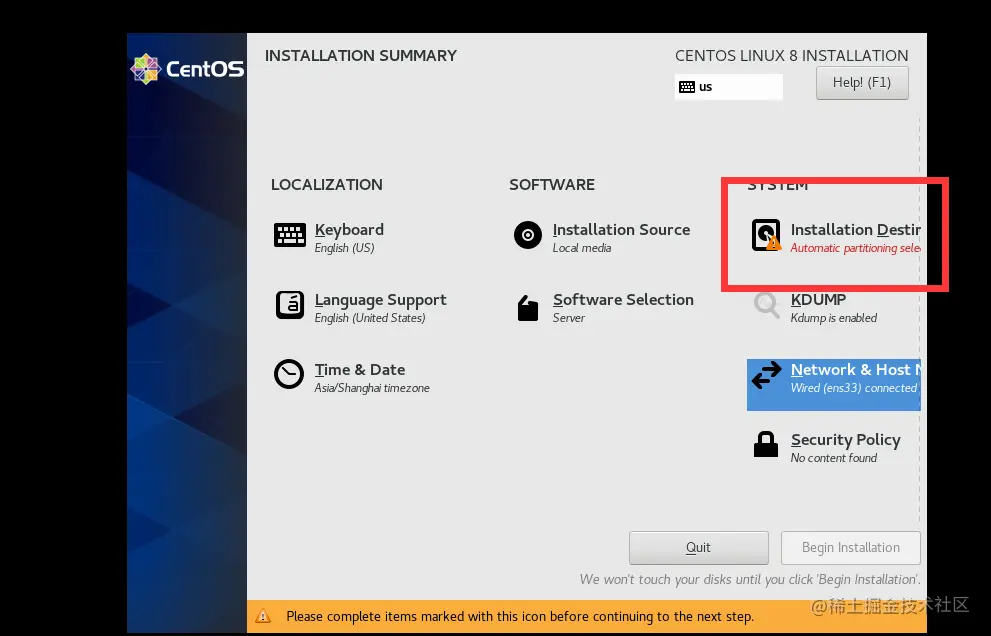Click the Software Selection package icon
991x636 pixels.
point(528,308)
